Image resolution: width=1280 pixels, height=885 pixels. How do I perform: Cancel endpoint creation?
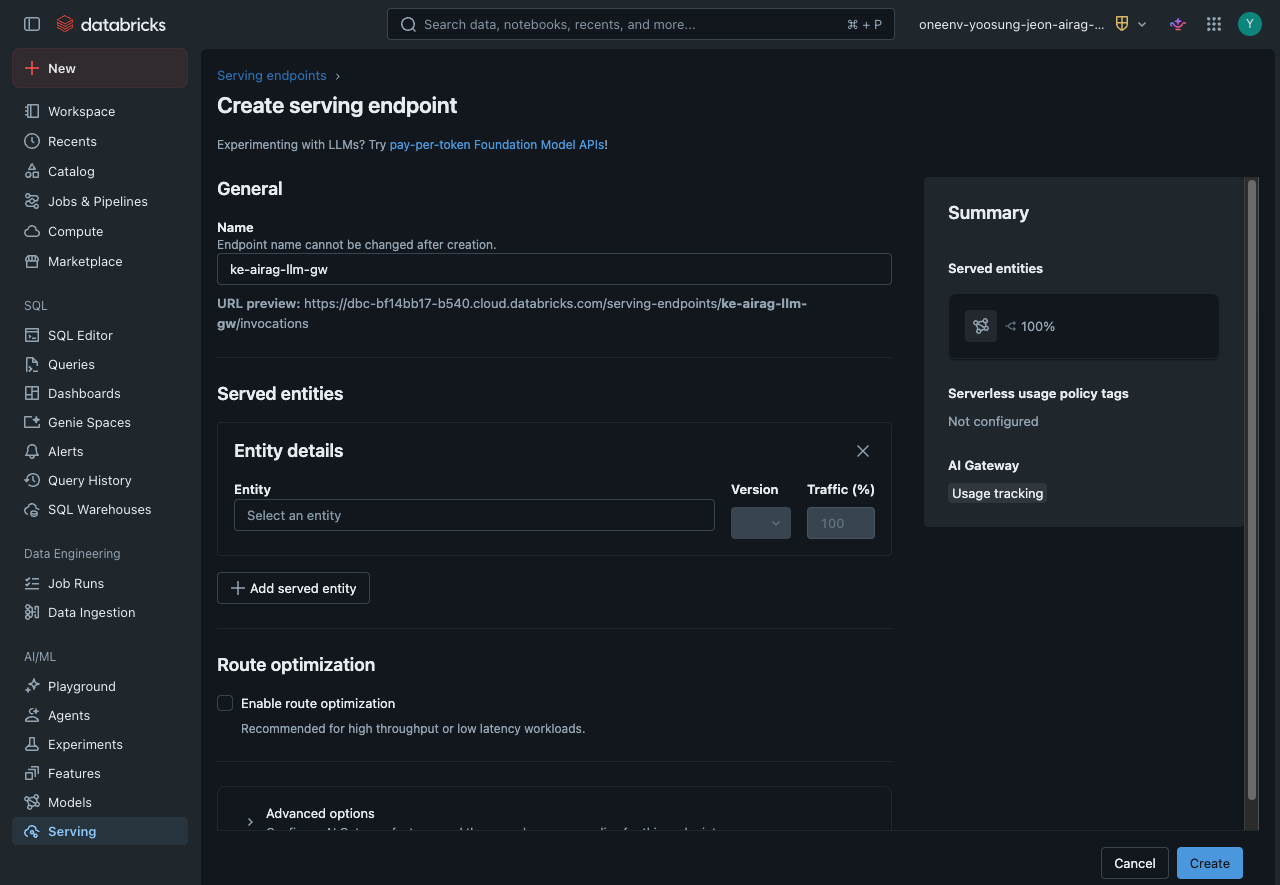(x=1135, y=863)
